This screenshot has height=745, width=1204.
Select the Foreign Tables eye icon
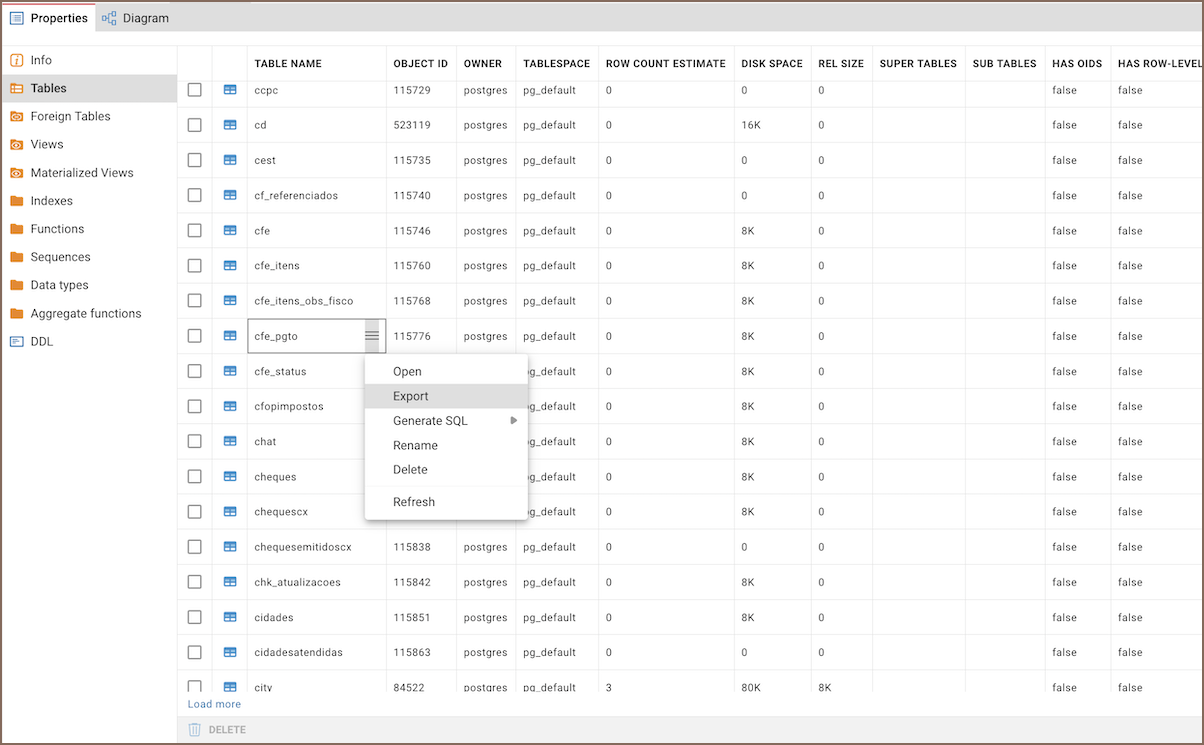(x=16, y=116)
